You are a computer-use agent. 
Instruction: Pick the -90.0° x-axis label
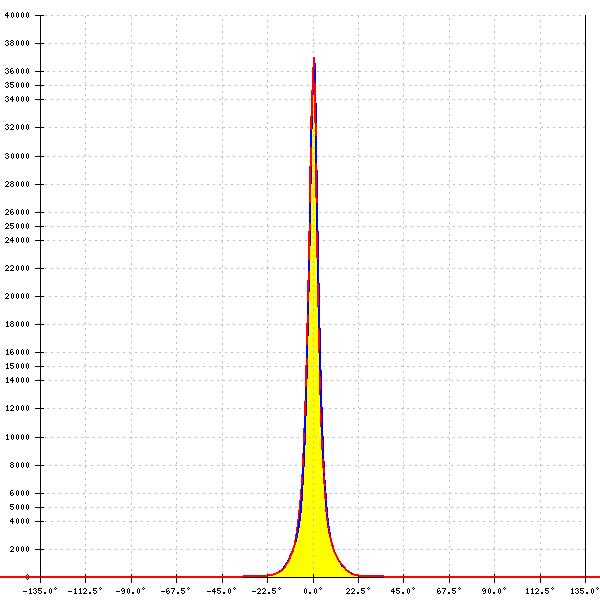pyautogui.click(x=129, y=590)
